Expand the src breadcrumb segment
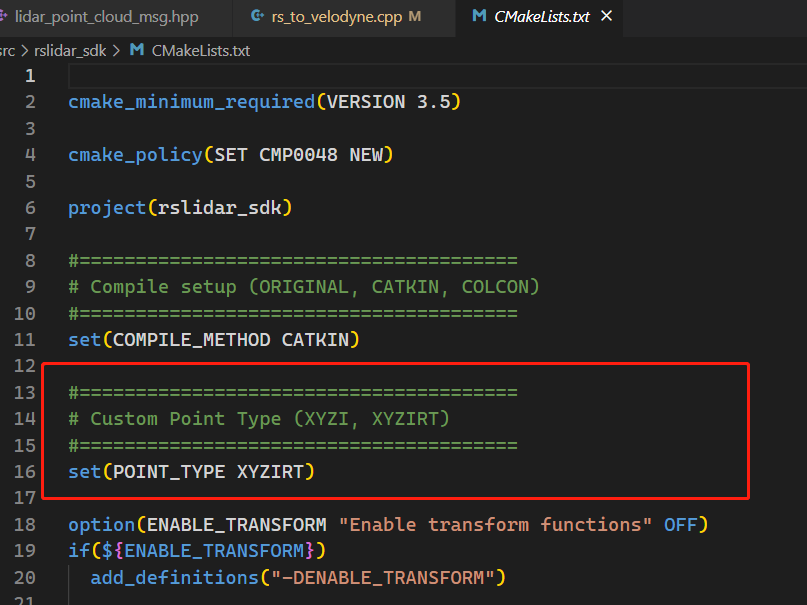The image size is (807, 605). [x=9, y=50]
